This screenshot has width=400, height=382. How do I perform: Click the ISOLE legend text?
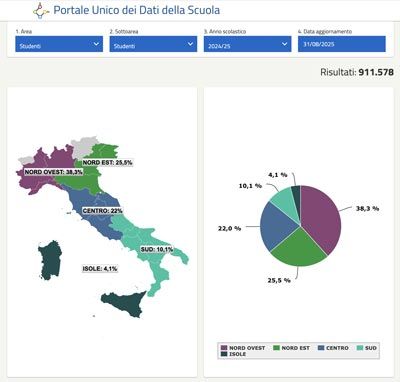pyautogui.click(x=237, y=354)
